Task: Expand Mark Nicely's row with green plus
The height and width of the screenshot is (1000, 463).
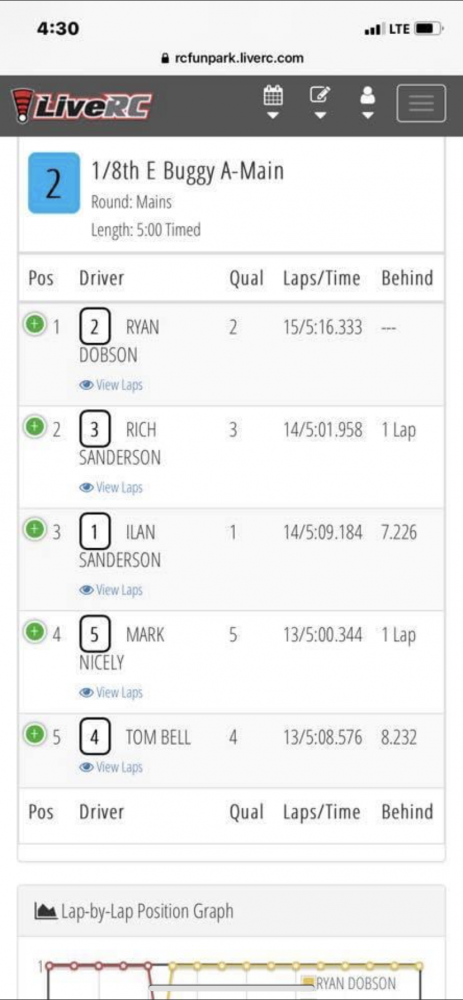Action: 35,632
